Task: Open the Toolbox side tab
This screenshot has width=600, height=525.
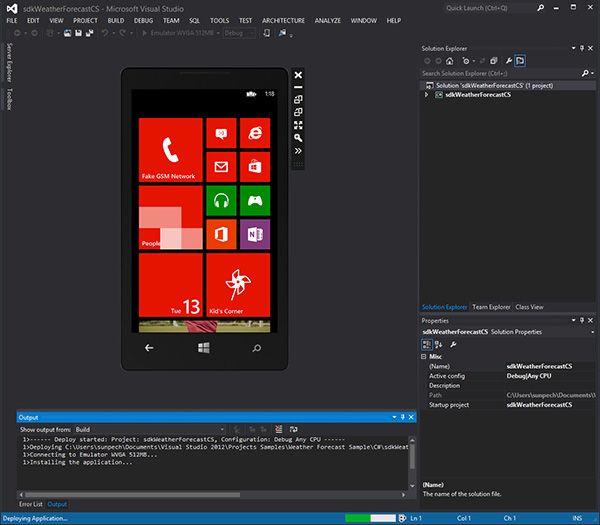Action: coord(10,99)
